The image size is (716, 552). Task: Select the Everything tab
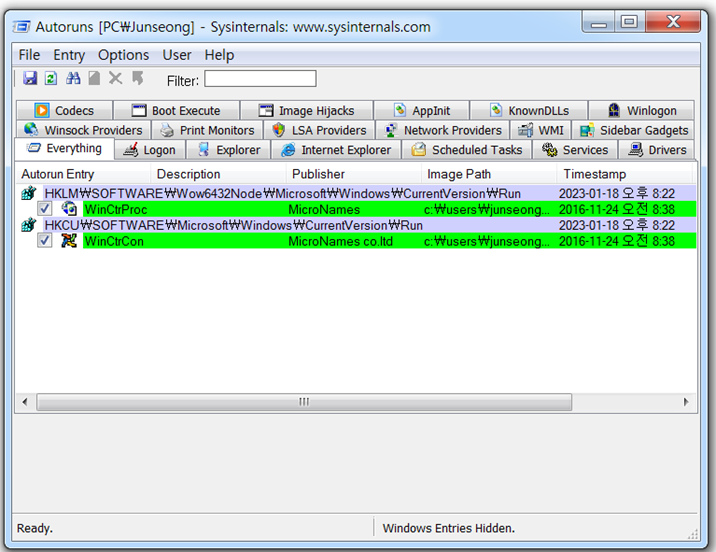click(x=64, y=148)
